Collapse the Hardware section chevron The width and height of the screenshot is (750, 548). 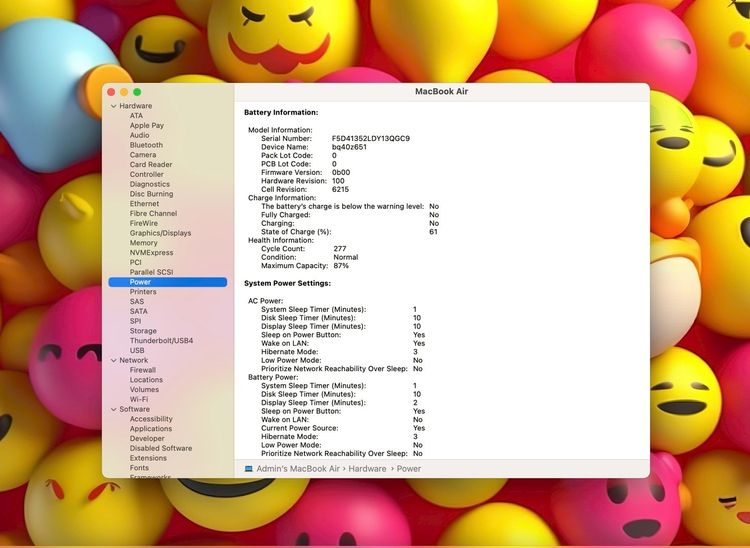(114, 106)
